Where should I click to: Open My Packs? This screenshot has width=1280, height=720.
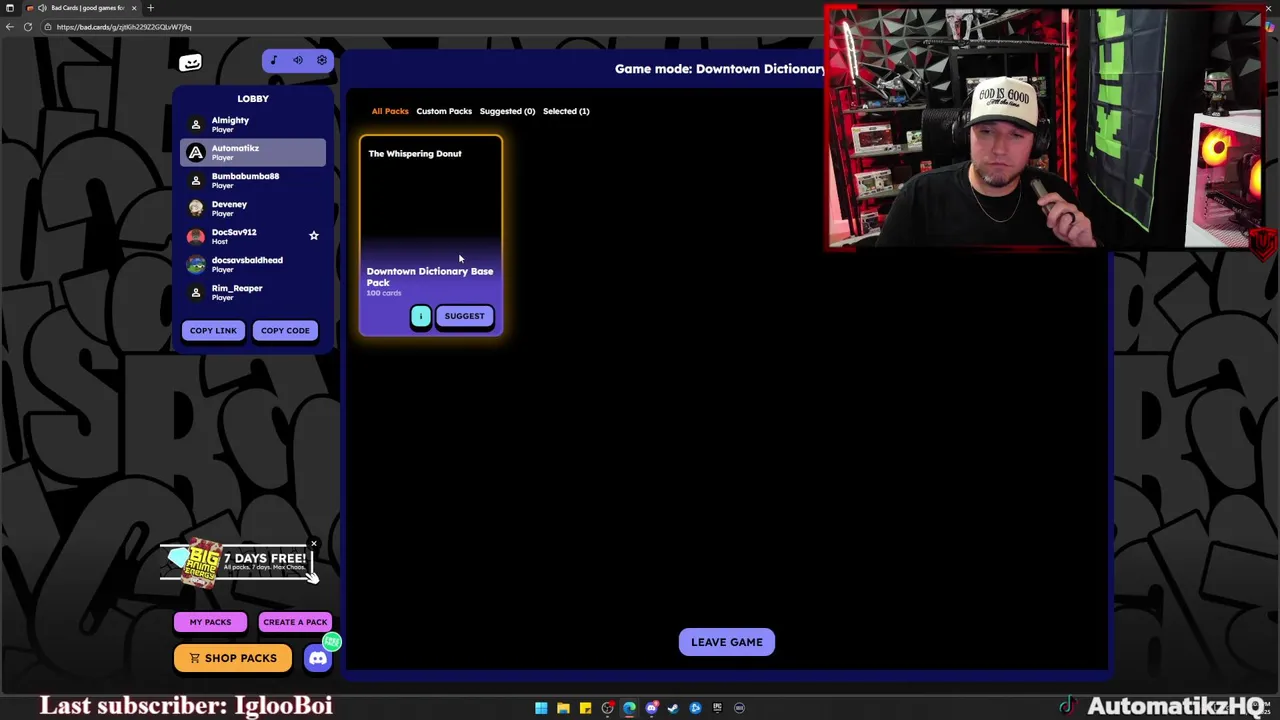(x=210, y=622)
